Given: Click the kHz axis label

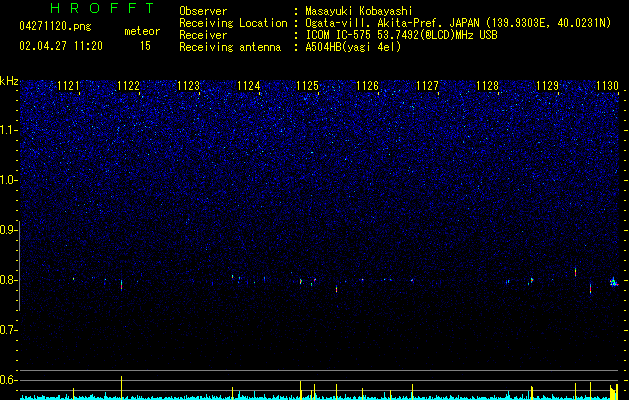Looking at the screenshot, I should coord(9,81).
